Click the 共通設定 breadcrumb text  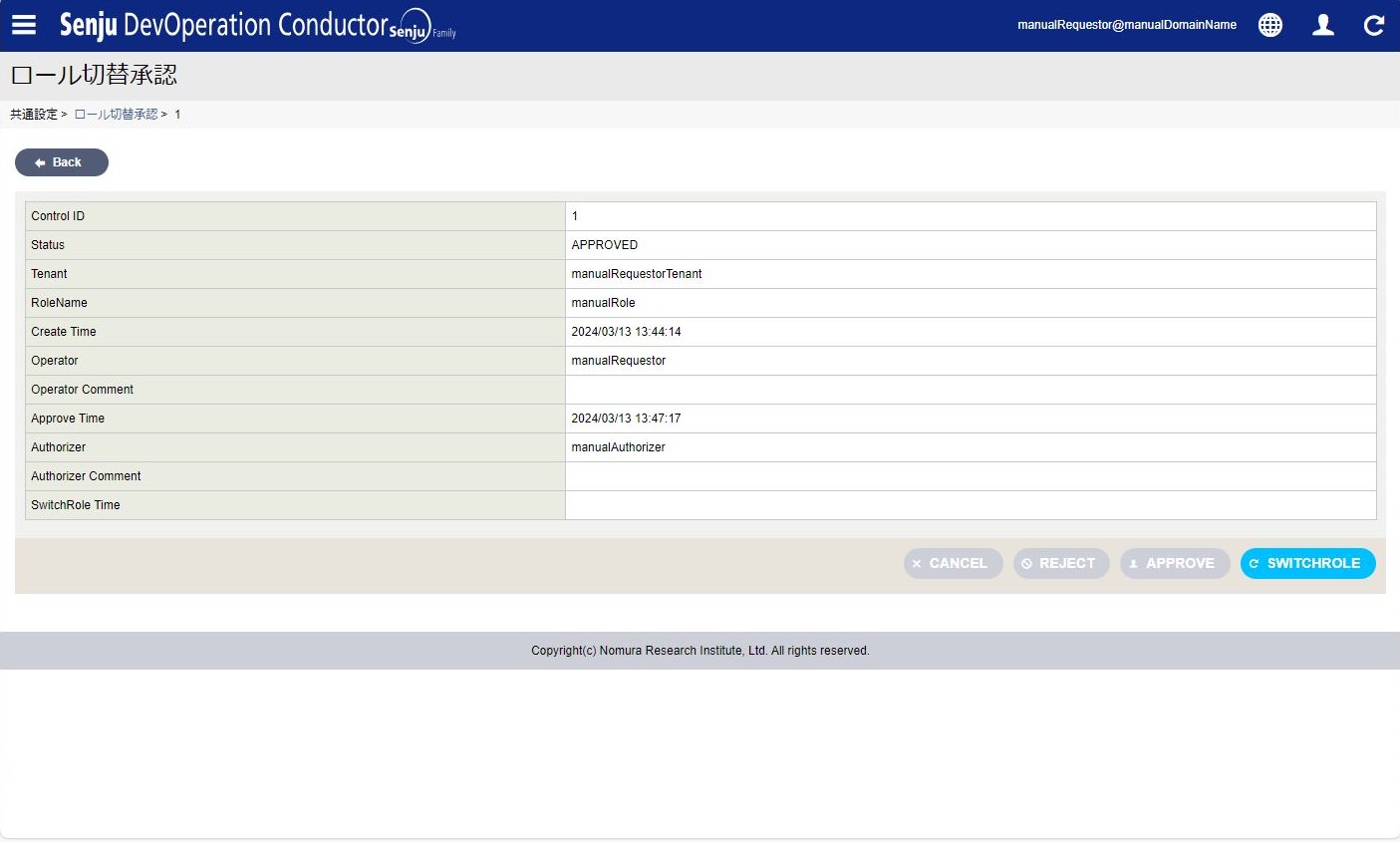(34, 115)
